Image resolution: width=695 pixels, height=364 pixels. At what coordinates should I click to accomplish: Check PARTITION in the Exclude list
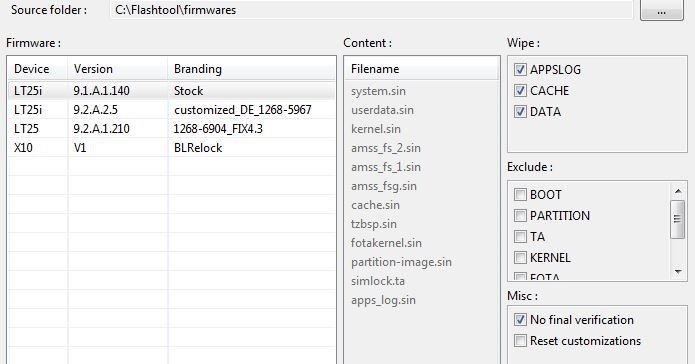[520, 215]
